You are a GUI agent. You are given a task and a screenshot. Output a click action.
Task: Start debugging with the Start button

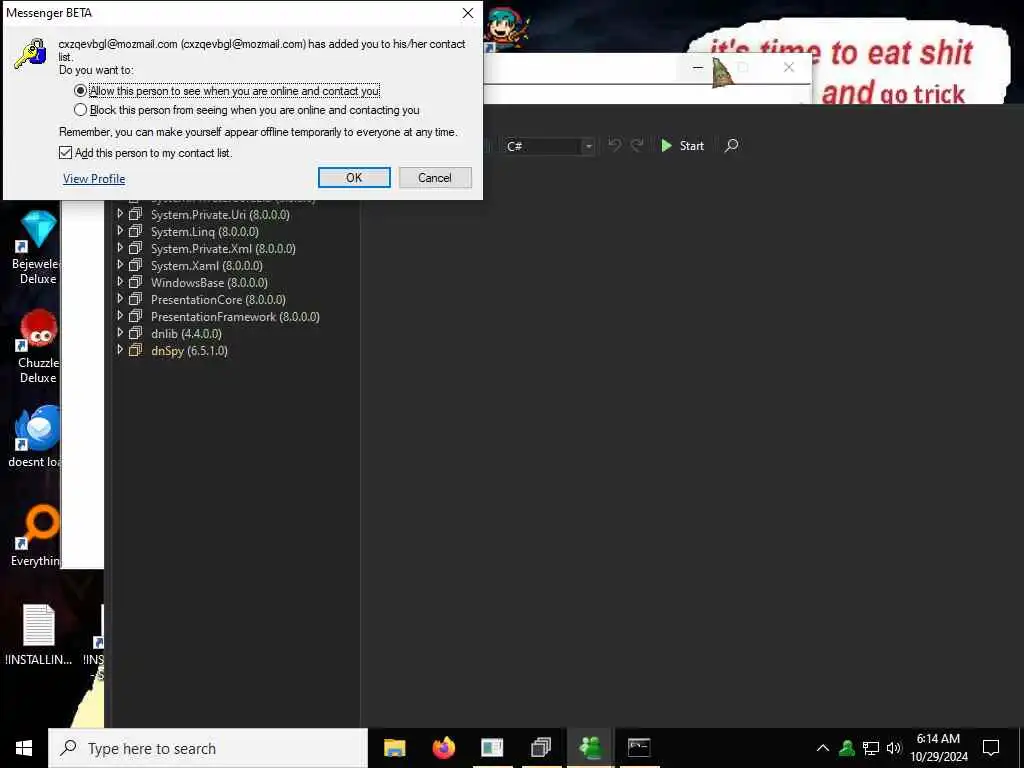pos(682,146)
